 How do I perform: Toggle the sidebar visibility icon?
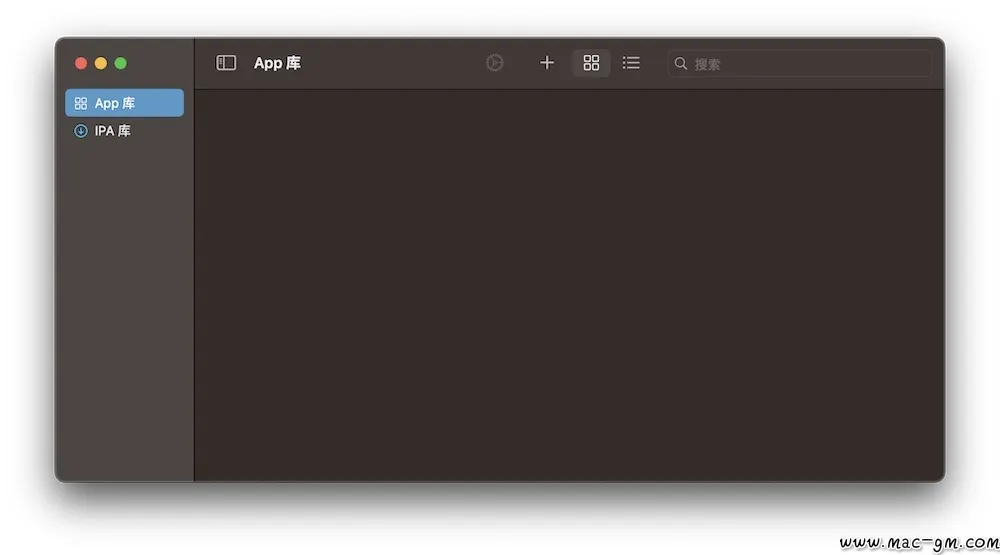pos(226,63)
